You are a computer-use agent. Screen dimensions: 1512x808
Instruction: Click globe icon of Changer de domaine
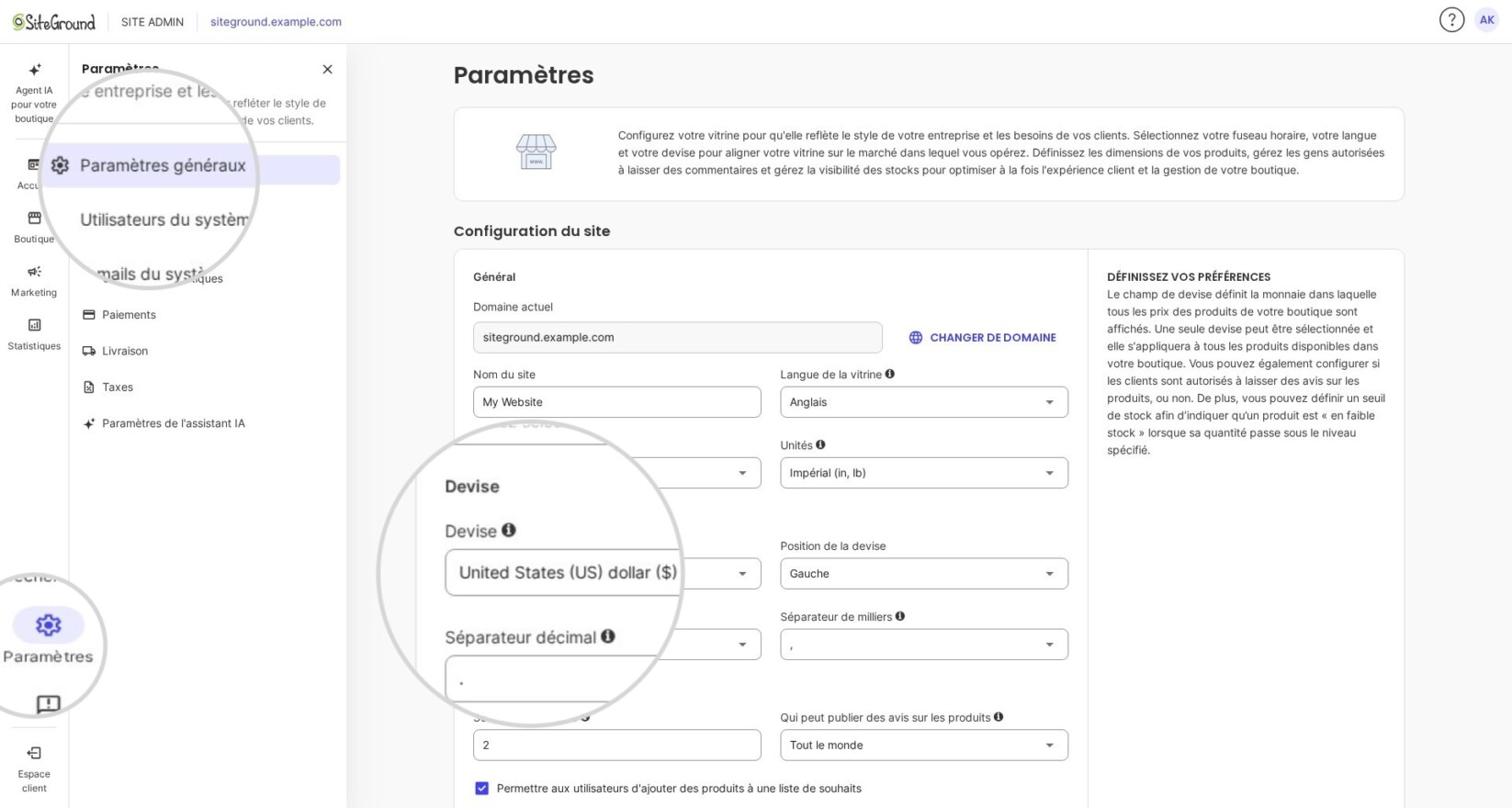[x=916, y=338]
